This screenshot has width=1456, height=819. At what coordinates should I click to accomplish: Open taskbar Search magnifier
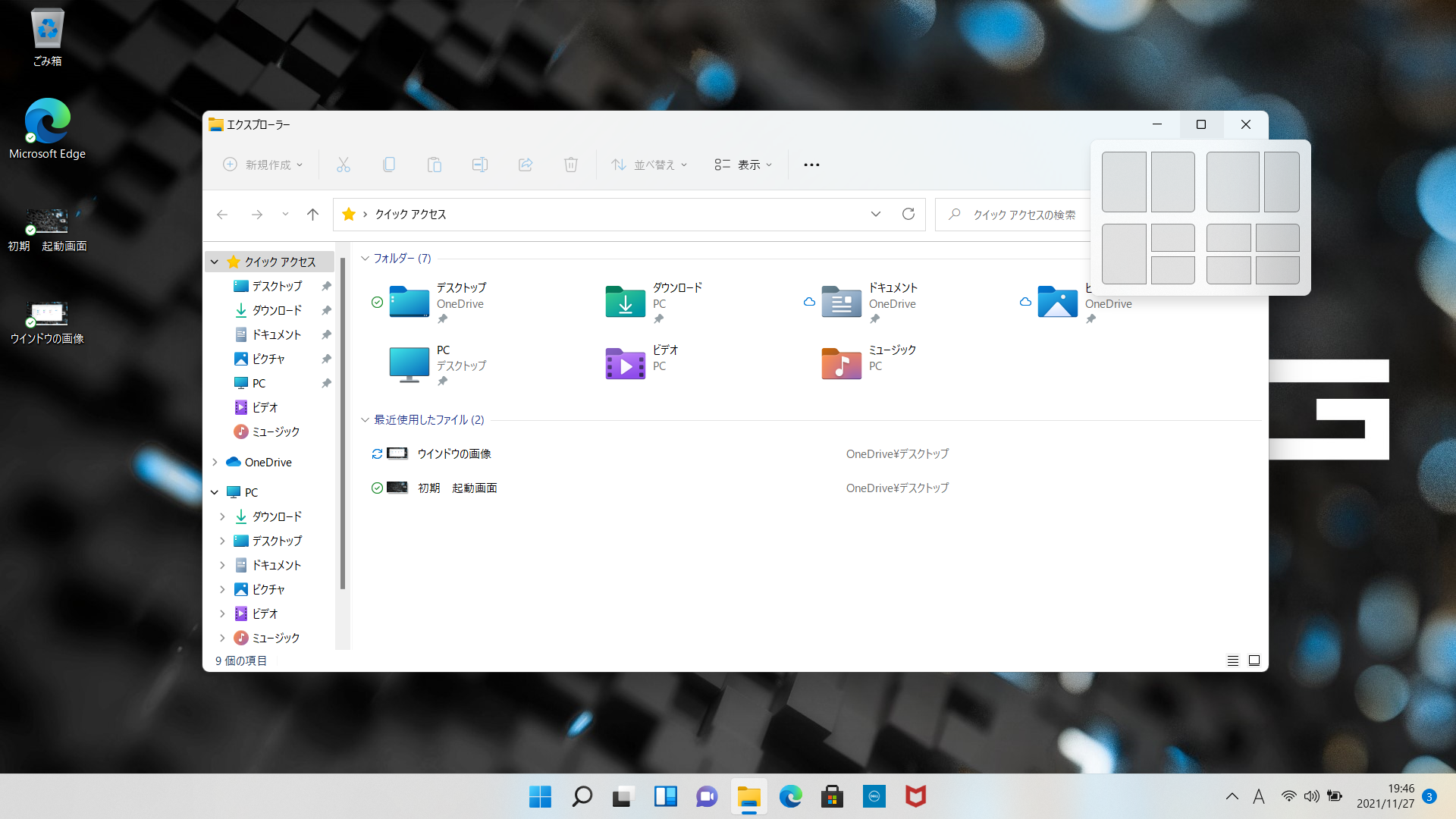[582, 796]
